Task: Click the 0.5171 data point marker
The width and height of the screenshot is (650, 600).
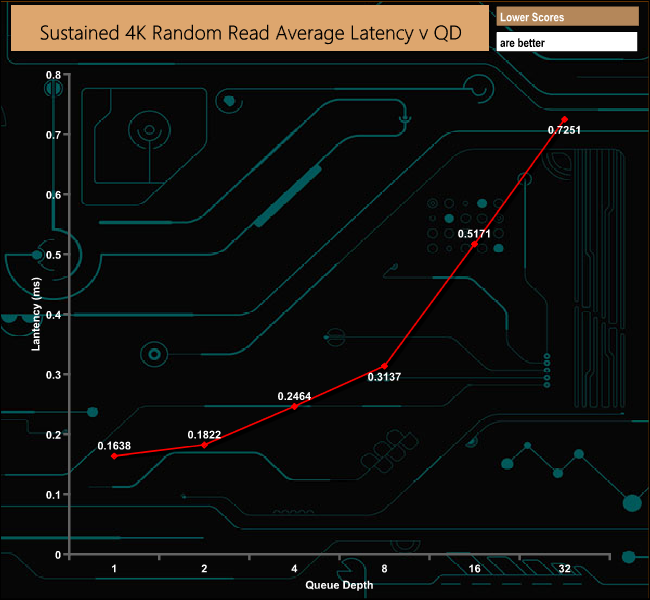Action: (x=475, y=244)
